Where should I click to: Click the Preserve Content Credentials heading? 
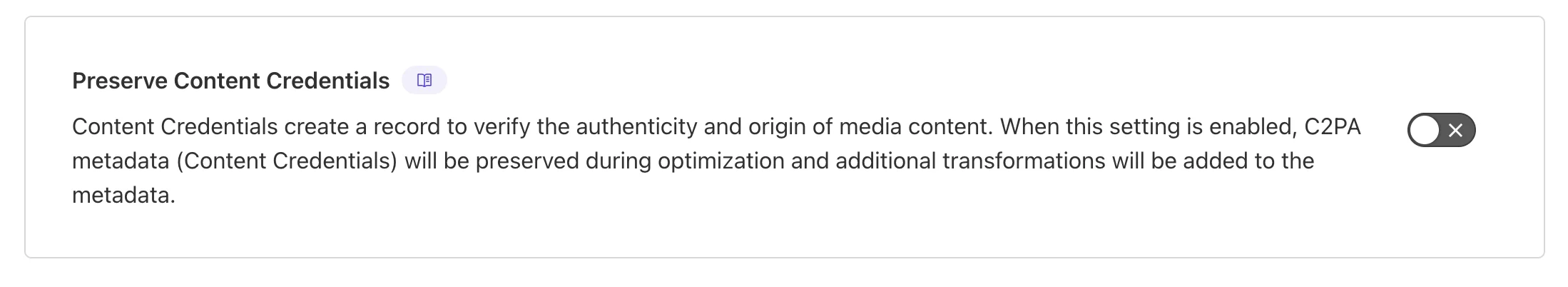230,81
